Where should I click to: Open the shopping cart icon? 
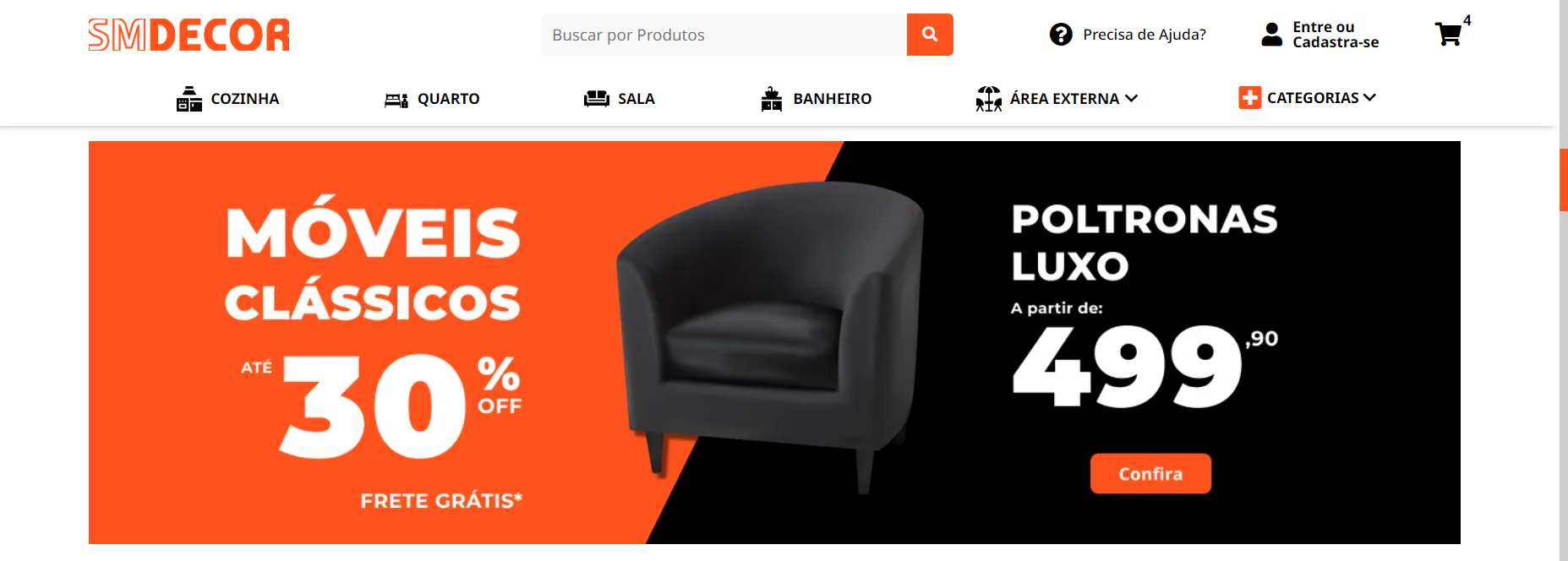pyautogui.click(x=1448, y=35)
